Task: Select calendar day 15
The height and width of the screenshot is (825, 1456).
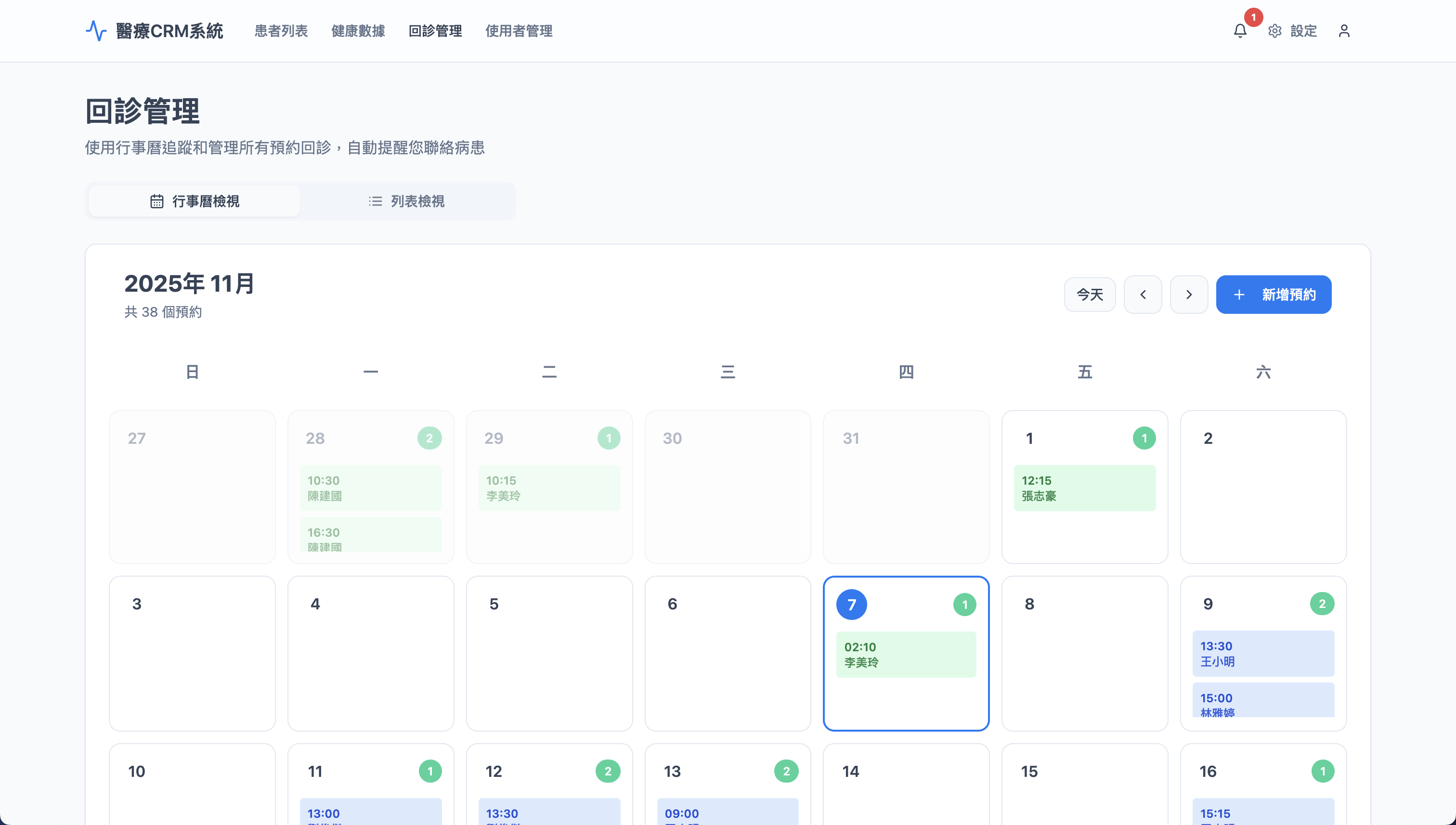Action: click(1085, 785)
